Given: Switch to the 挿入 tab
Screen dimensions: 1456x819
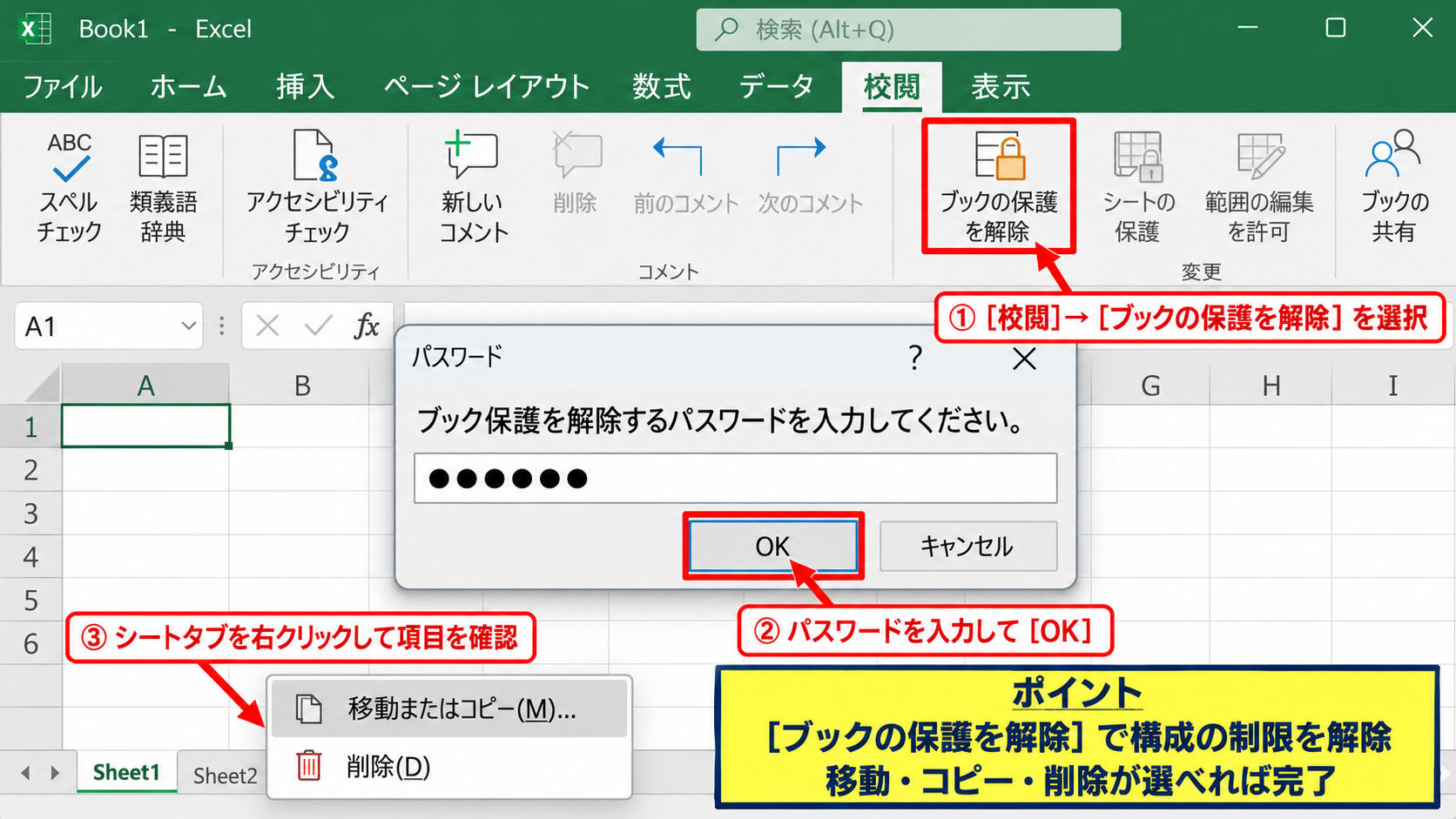Looking at the screenshot, I should click(305, 86).
